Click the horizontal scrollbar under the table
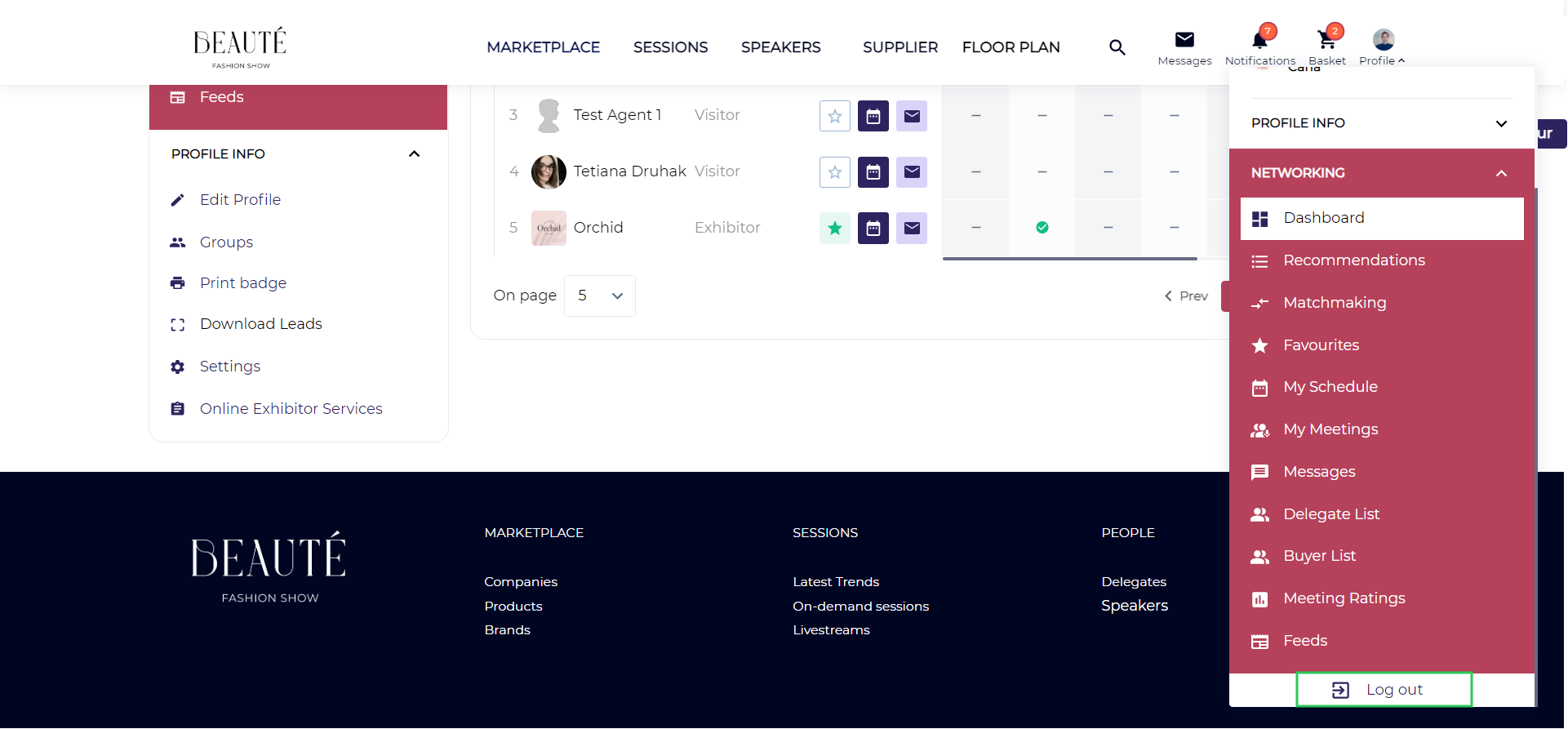The width and height of the screenshot is (1568, 729). (1069, 259)
